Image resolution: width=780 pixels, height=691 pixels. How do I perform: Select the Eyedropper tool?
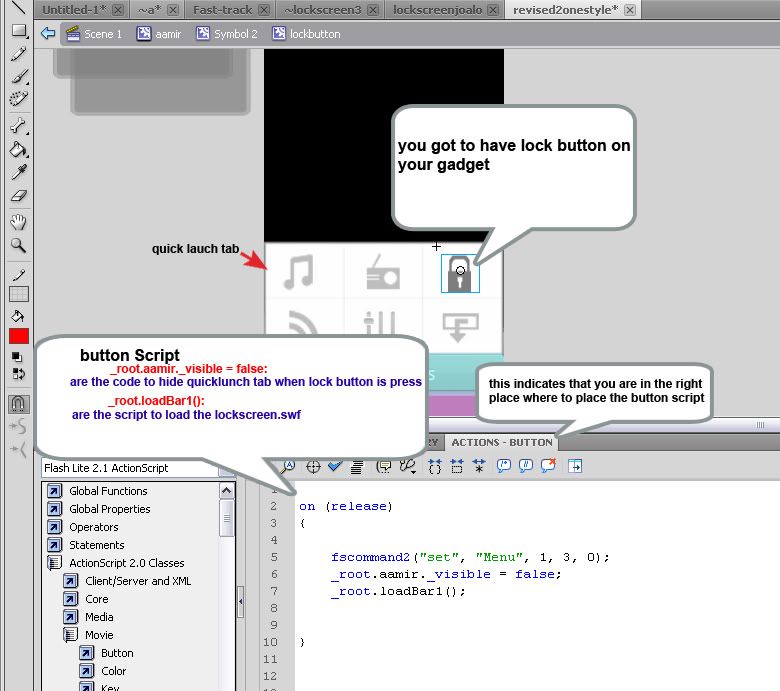click(x=19, y=172)
